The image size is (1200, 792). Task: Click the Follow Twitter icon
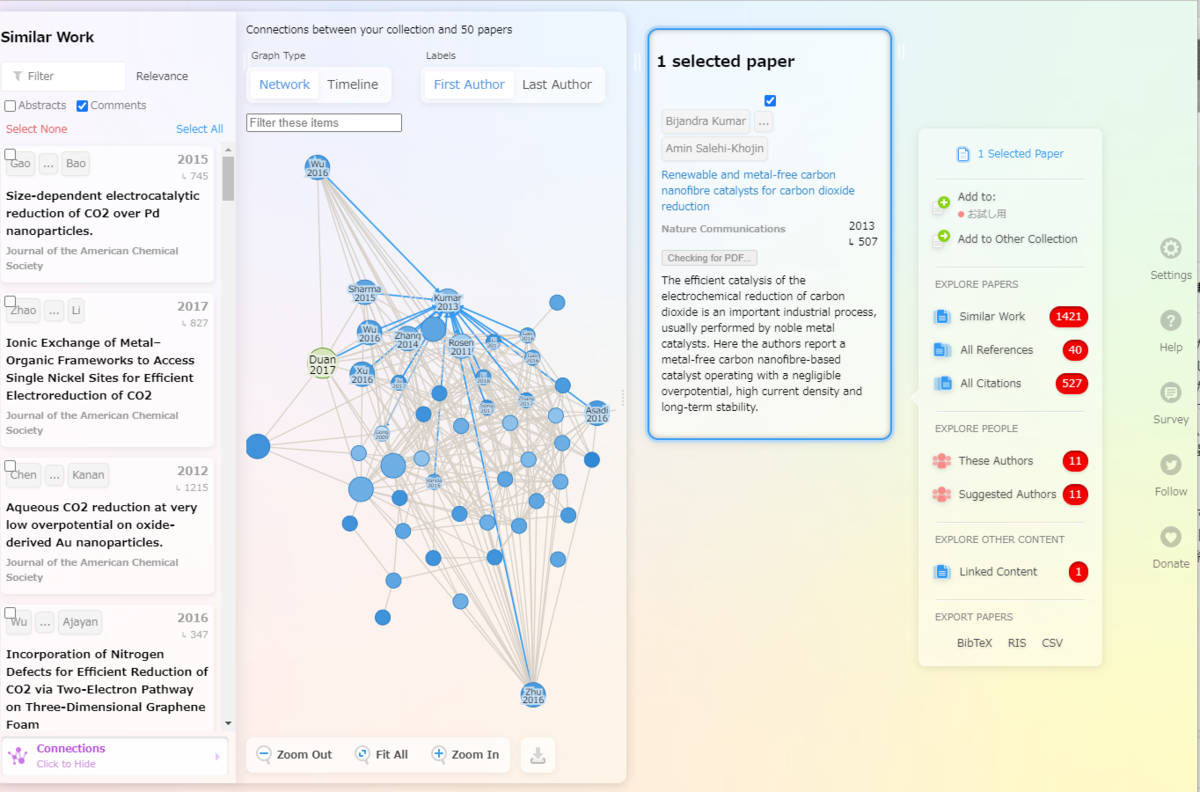pyautogui.click(x=1170, y=465)
